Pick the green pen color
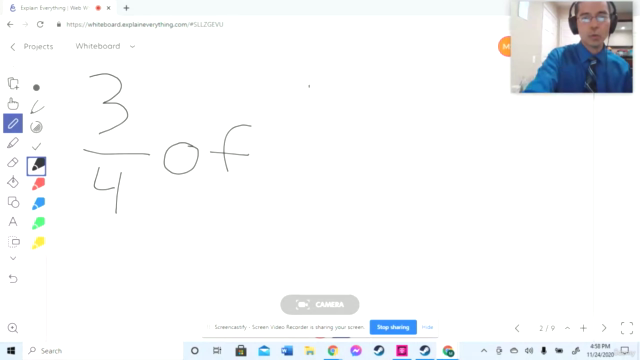The width and height of the screenshot is (640, 360). (x=38, y=223)
